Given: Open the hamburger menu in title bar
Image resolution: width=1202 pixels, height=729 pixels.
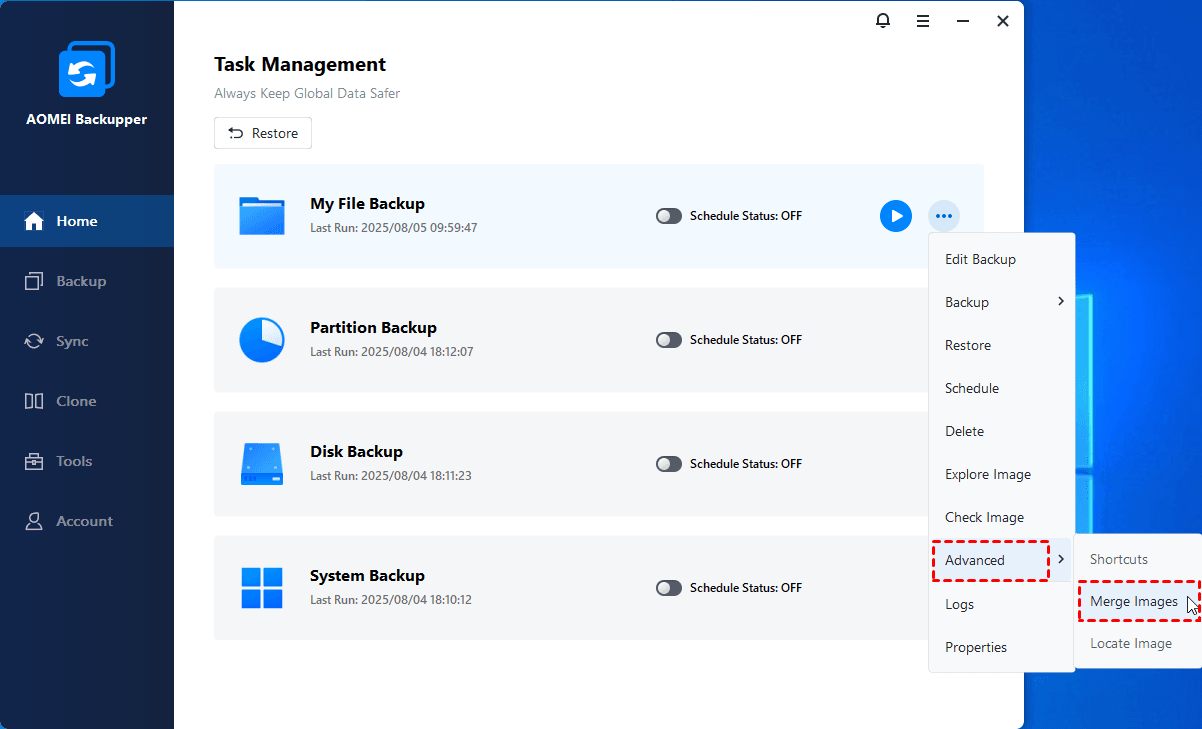Looking at the screenshot, I should coord(923,21).
